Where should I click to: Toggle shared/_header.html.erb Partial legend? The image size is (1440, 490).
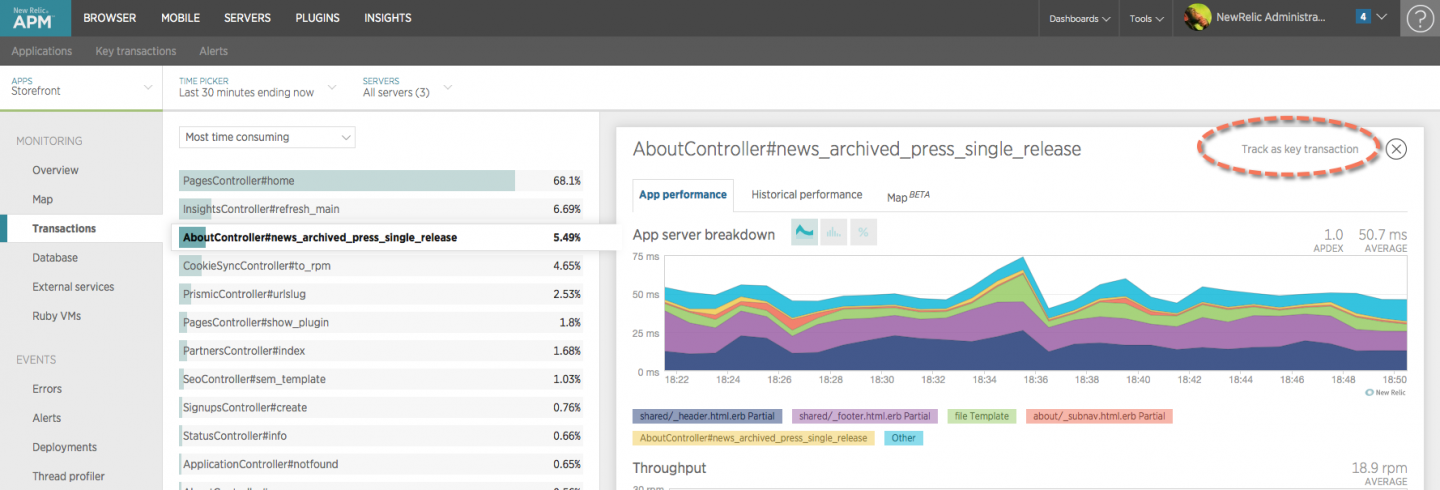pos(708,416)
